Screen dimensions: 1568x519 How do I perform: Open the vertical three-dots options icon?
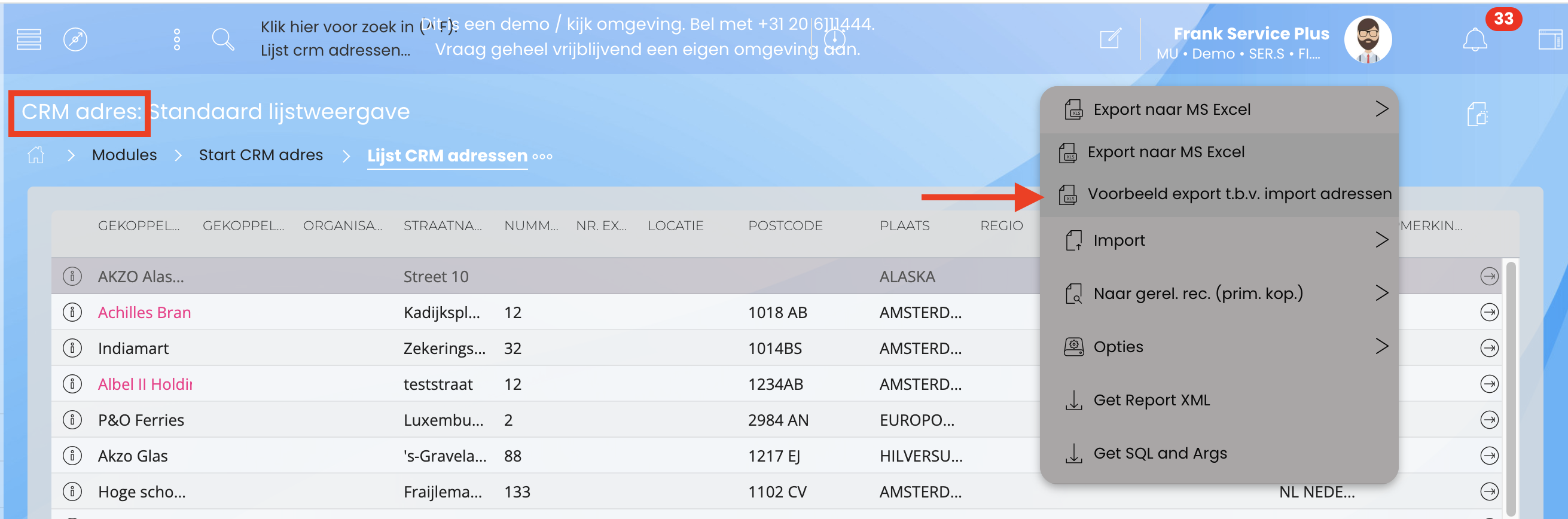click(176, 39)
